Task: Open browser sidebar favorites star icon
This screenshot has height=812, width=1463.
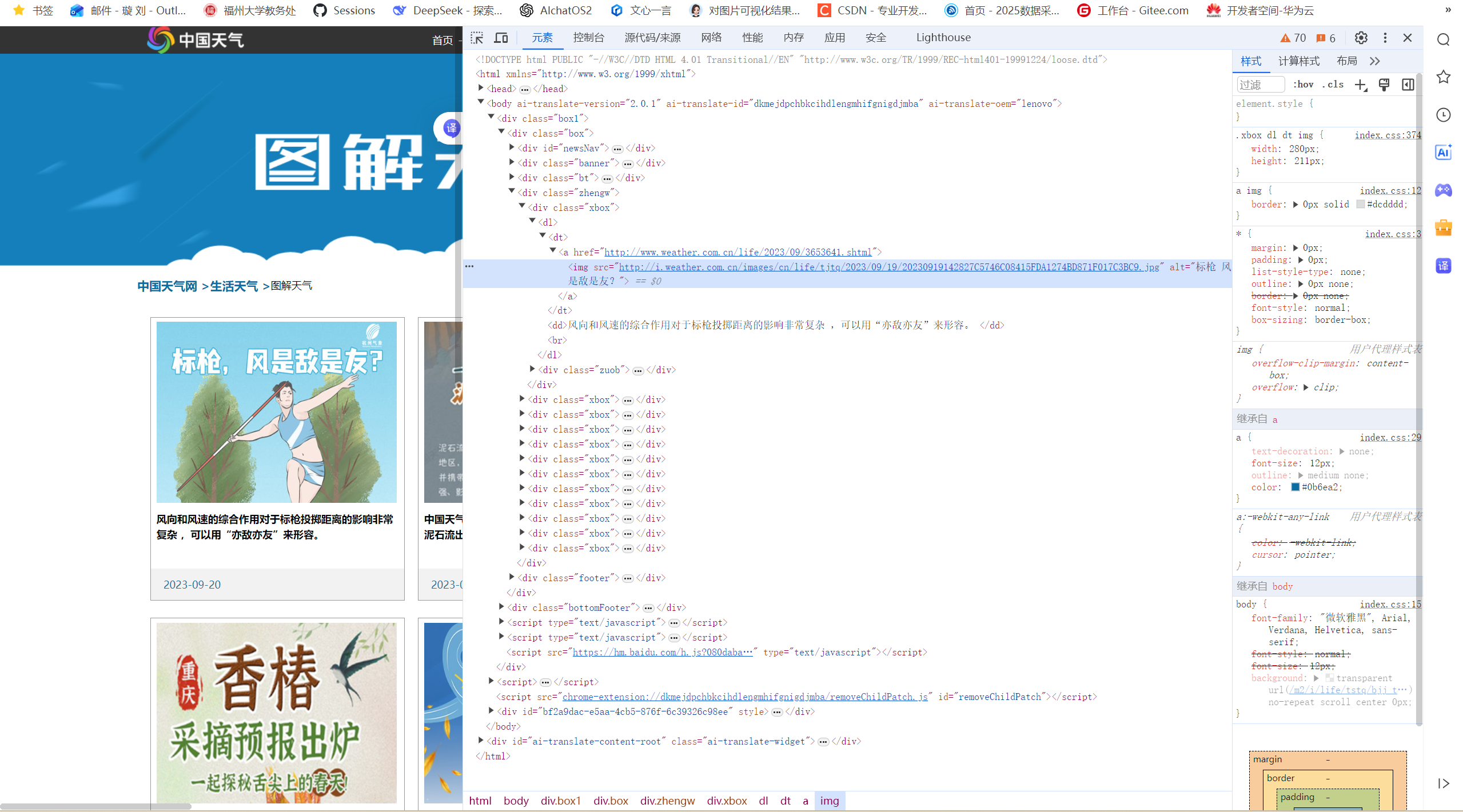Action: point(1443,77)
